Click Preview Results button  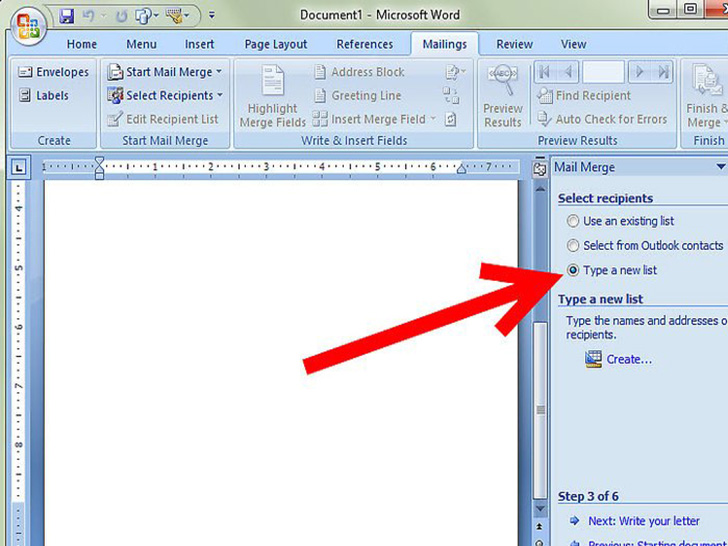503,96
